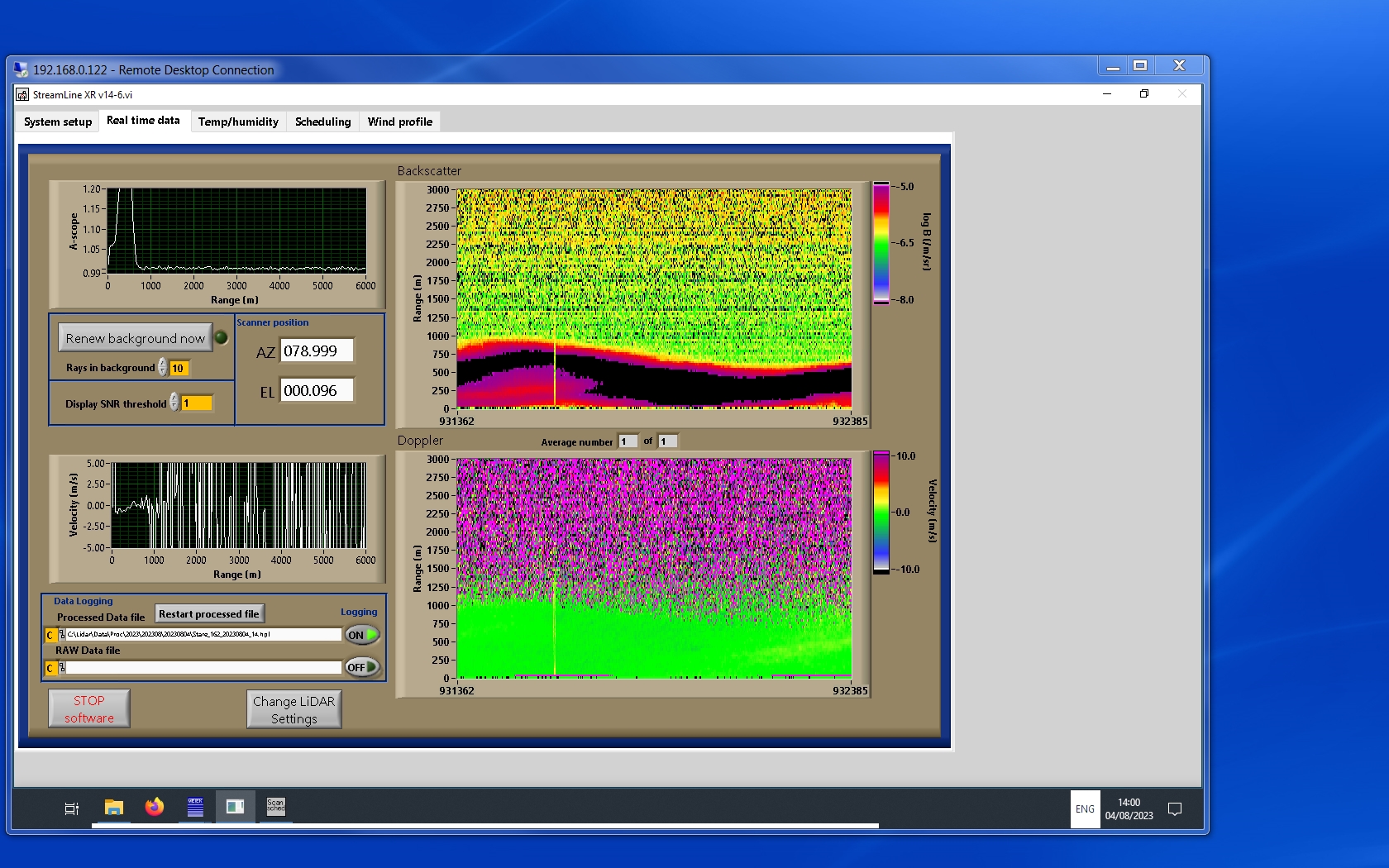The height and width of the screenshot is (868, 1389).
Task: Adjust Display SNR threshold stepper arrows
Action: pyautogui.click(x=174, y=403)
